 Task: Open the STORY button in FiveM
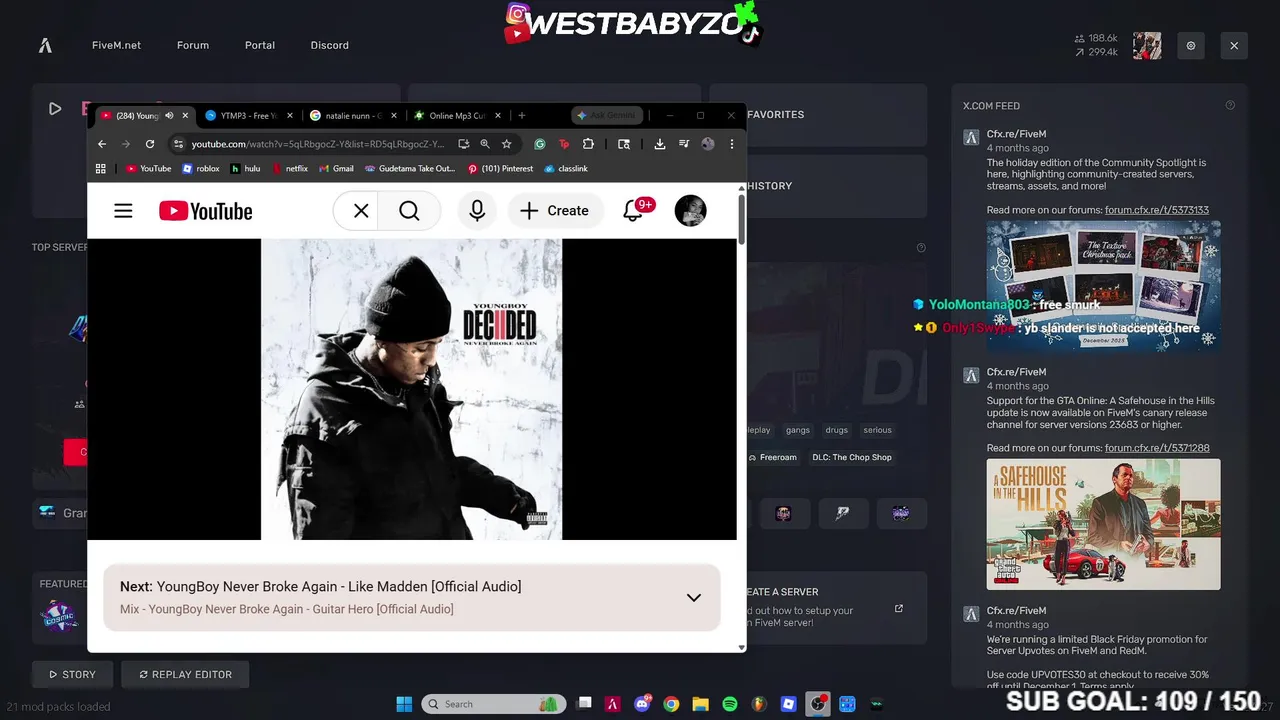(x=72, y=675)
